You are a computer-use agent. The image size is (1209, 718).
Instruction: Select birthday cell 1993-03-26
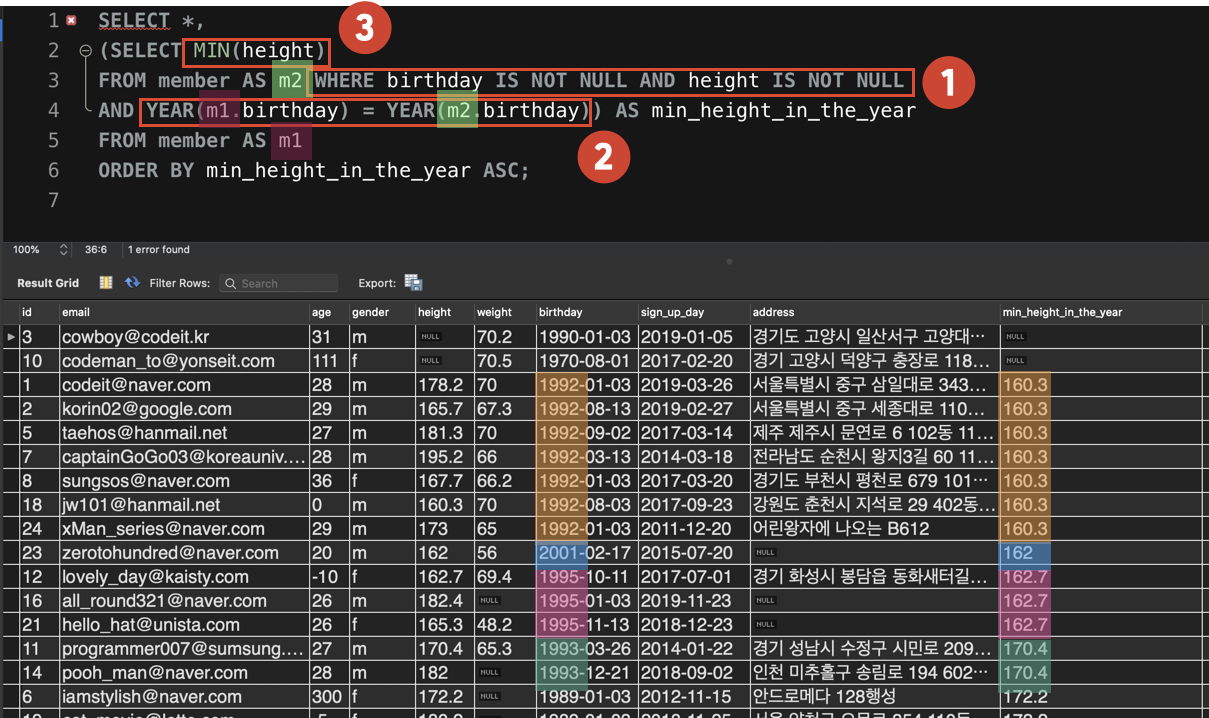pos(587,649)
